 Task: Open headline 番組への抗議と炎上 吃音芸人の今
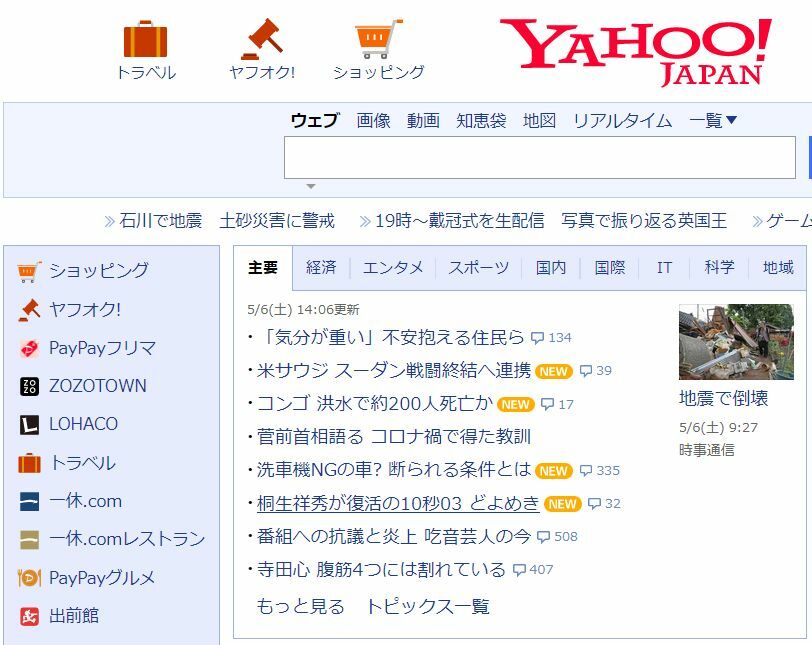click(x=394, y=536)
